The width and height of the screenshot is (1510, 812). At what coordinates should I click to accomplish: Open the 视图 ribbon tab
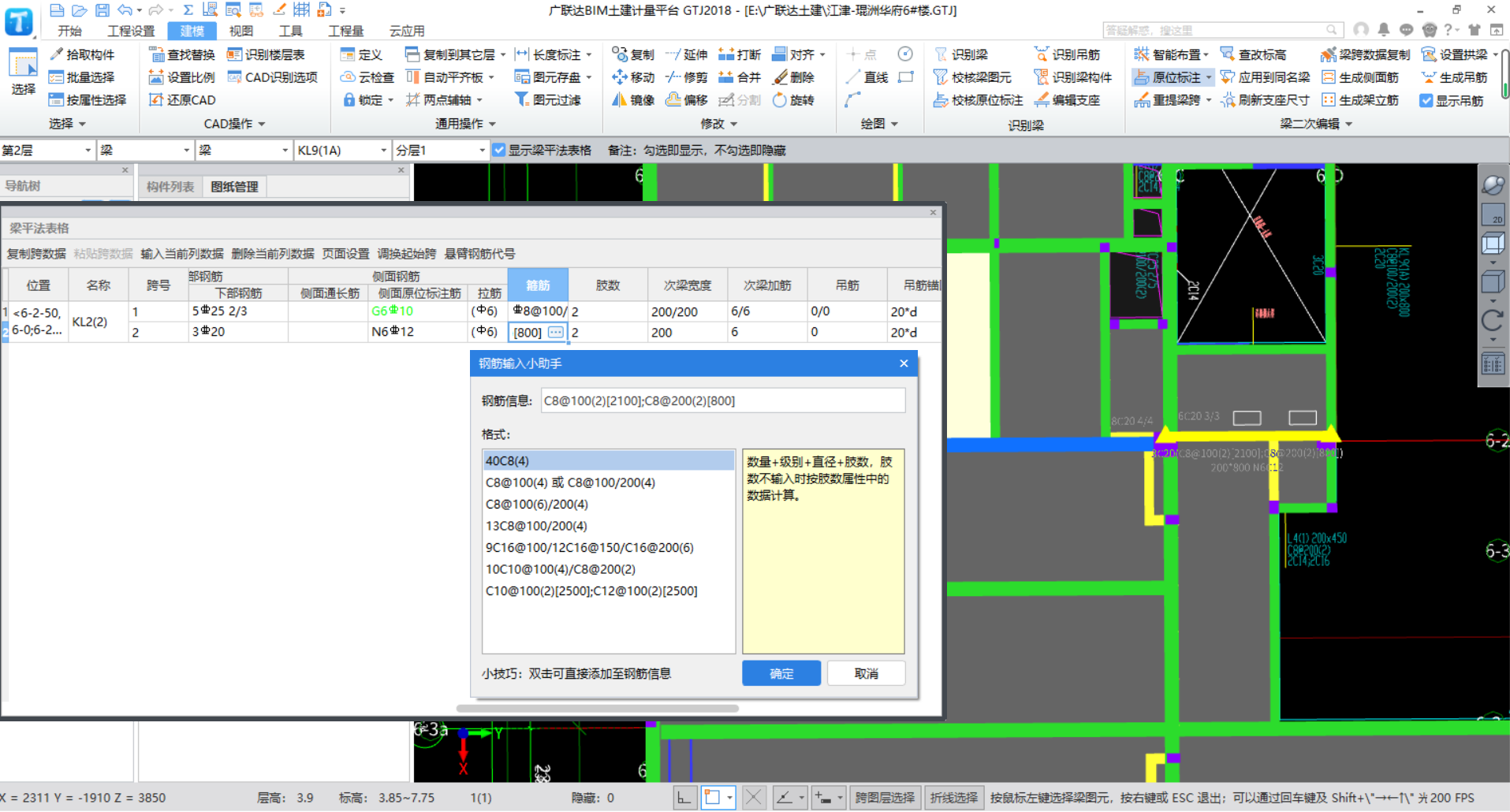[241, 31]
